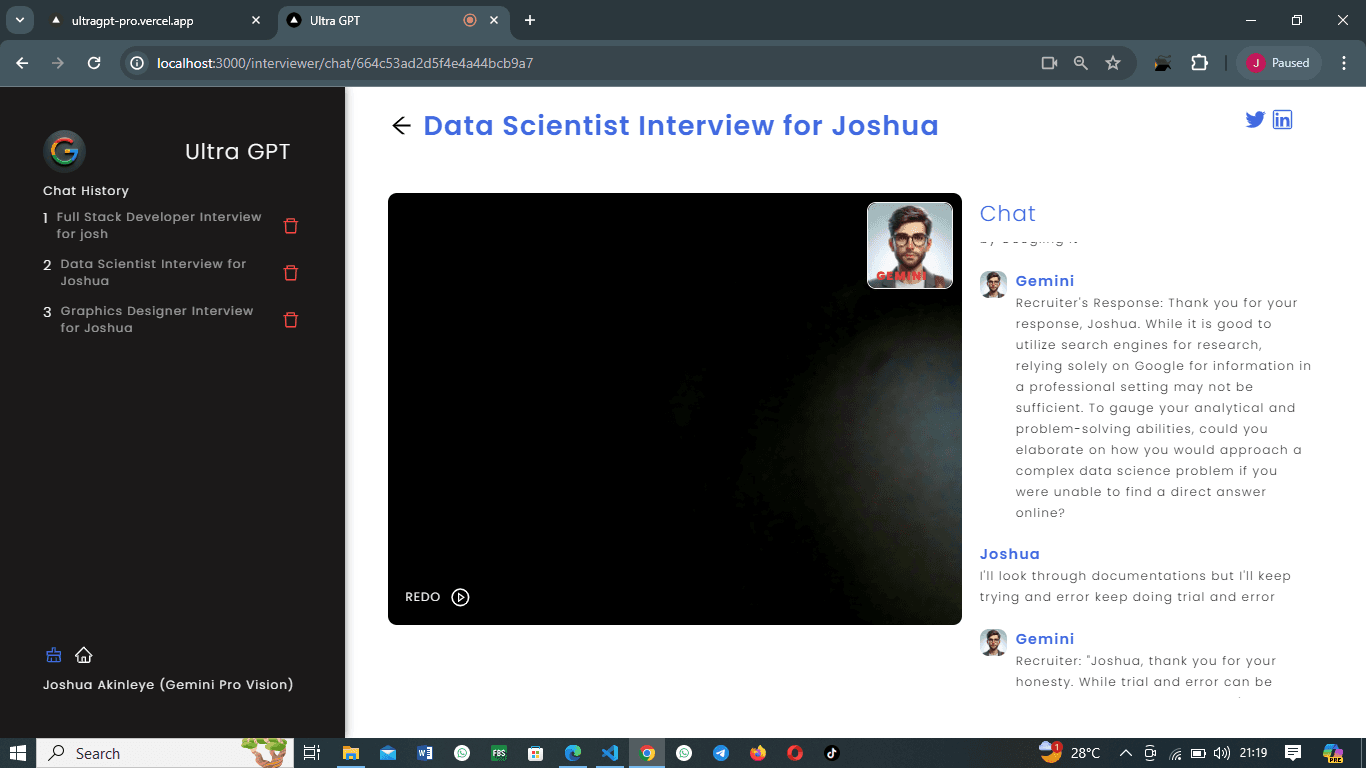Share interview via Twitter icon
Viewport: 1366px width, 768px height.
click(x=1255, y=120)
